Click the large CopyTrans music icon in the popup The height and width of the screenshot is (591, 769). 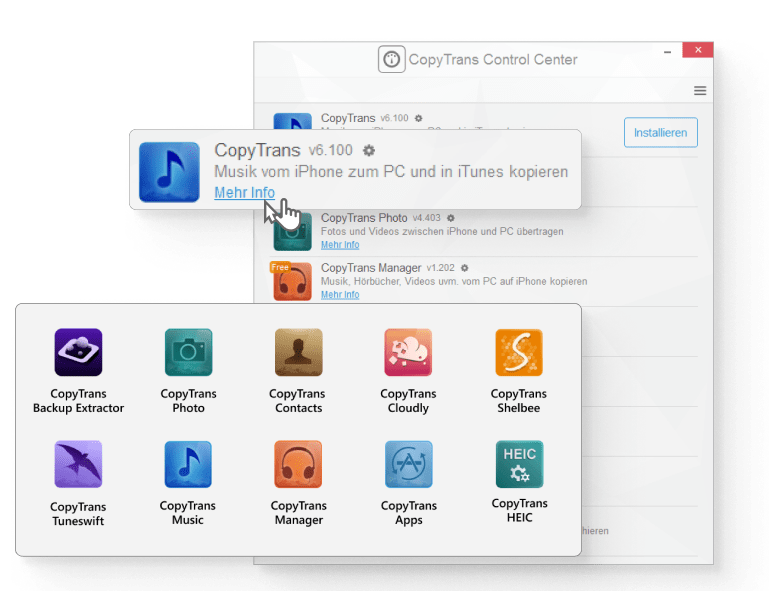point(169,172)
